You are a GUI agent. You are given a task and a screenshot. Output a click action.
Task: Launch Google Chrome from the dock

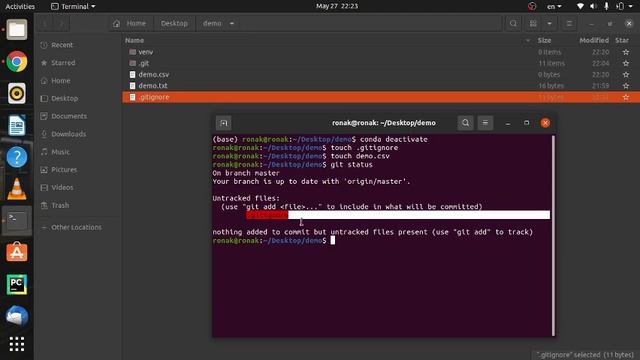[17, 62]
